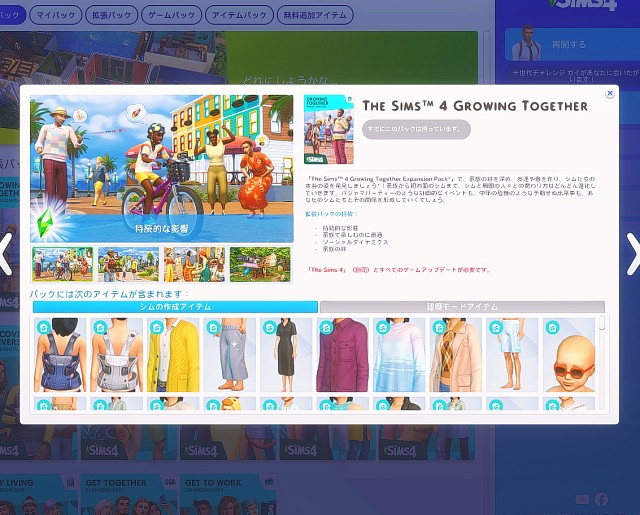The image size is (640, 515).
Task: Click pack icon on pink blazer item
Action: (439, 327)
